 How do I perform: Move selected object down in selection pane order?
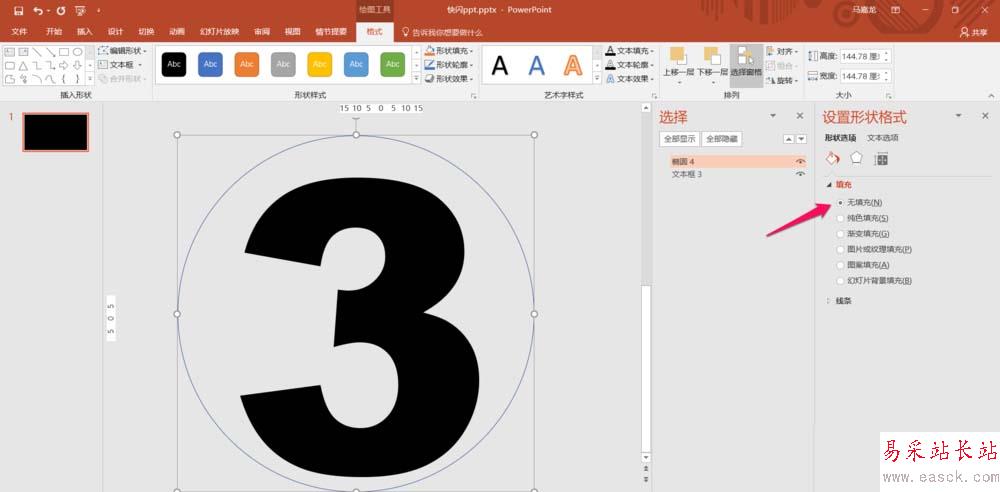pos(801,138)
